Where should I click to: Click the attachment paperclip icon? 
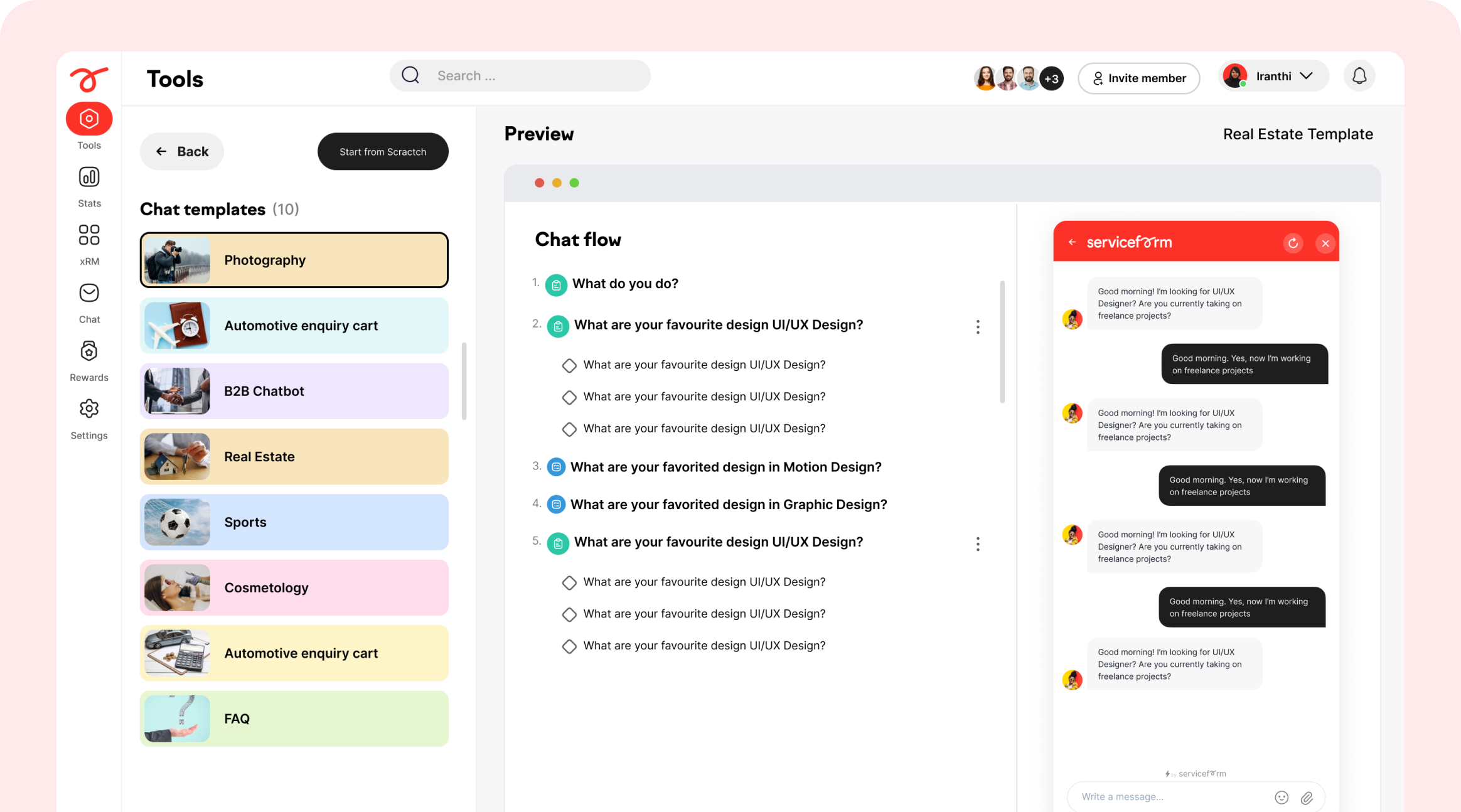point(1307,797)
